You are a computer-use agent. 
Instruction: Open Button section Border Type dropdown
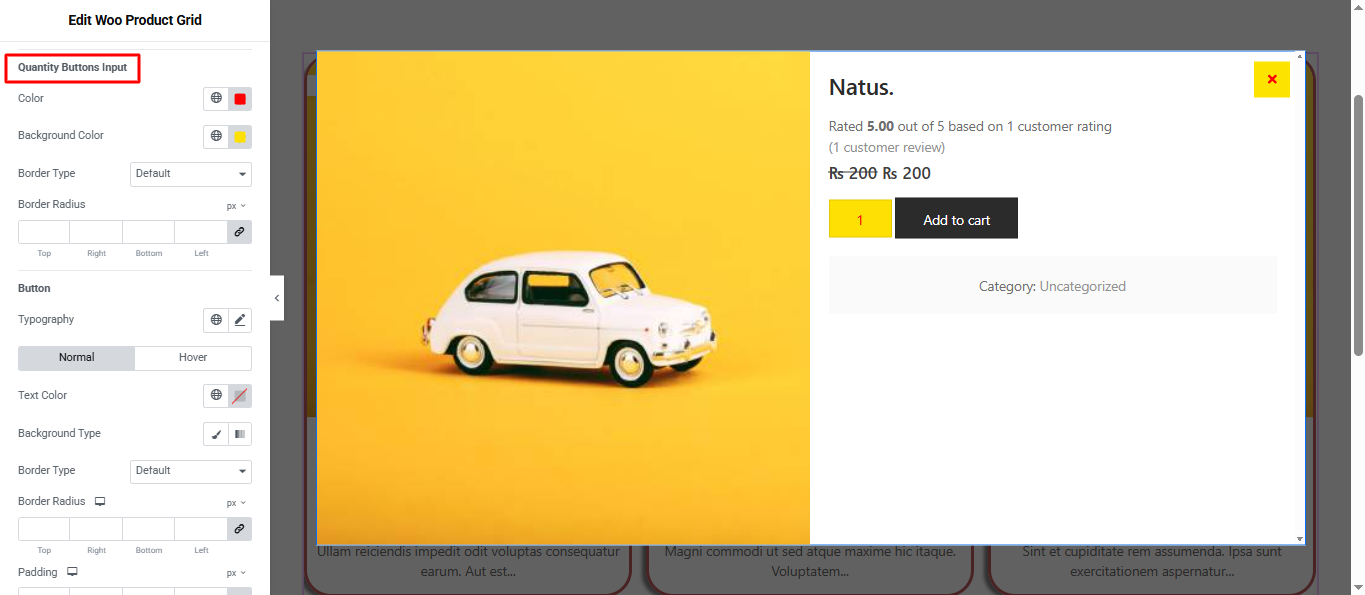[x=191, y=471]
